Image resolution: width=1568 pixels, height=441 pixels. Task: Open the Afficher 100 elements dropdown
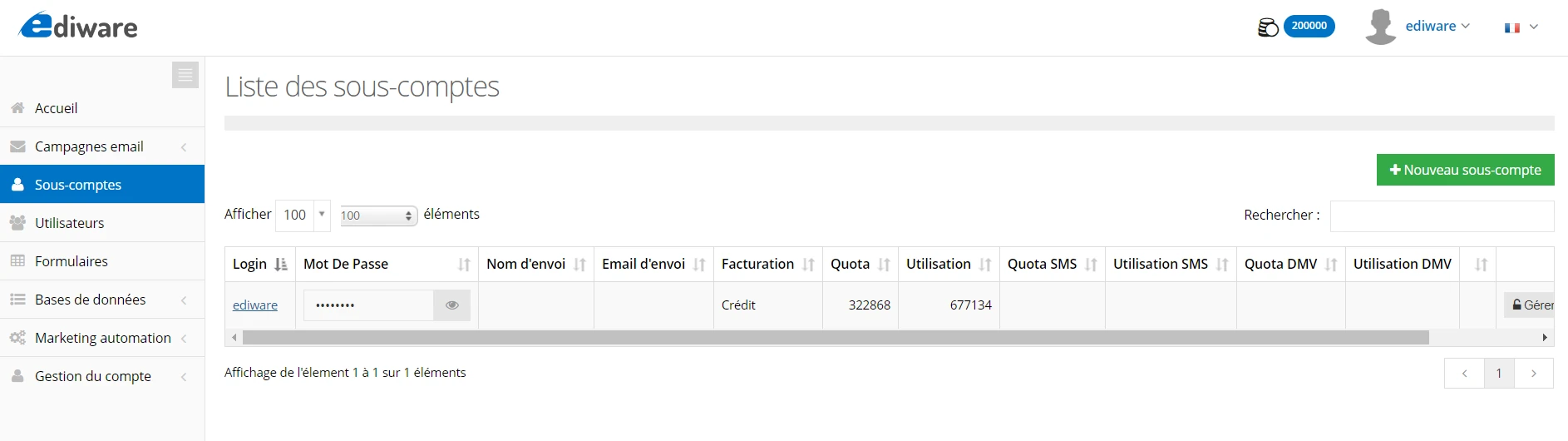click(303, 215)
